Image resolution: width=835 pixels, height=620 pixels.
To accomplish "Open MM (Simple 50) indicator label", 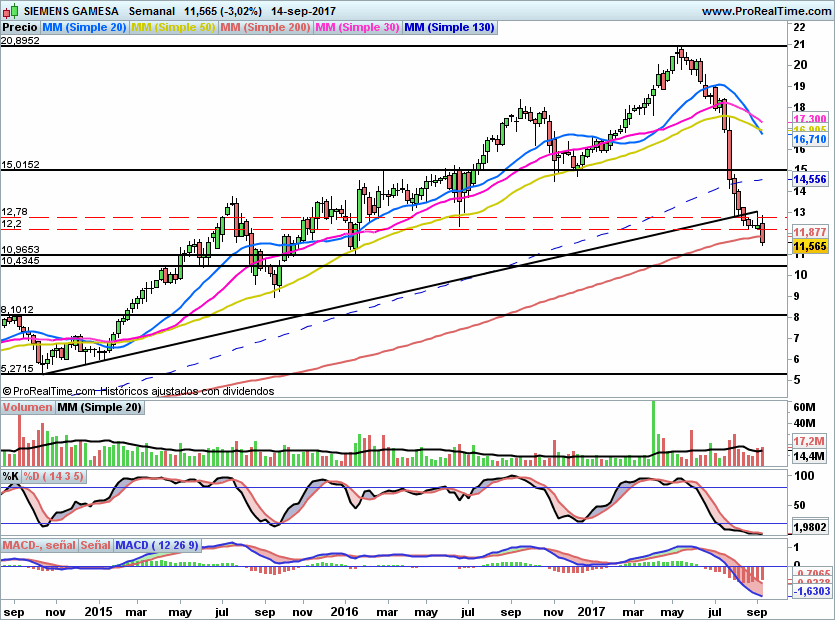I will [x=173, y=27].
